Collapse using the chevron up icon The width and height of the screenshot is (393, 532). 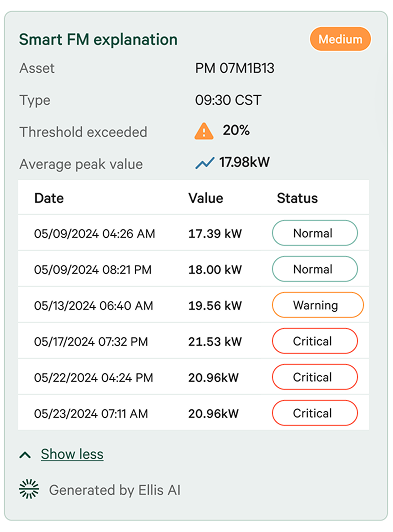coord(25,455)
